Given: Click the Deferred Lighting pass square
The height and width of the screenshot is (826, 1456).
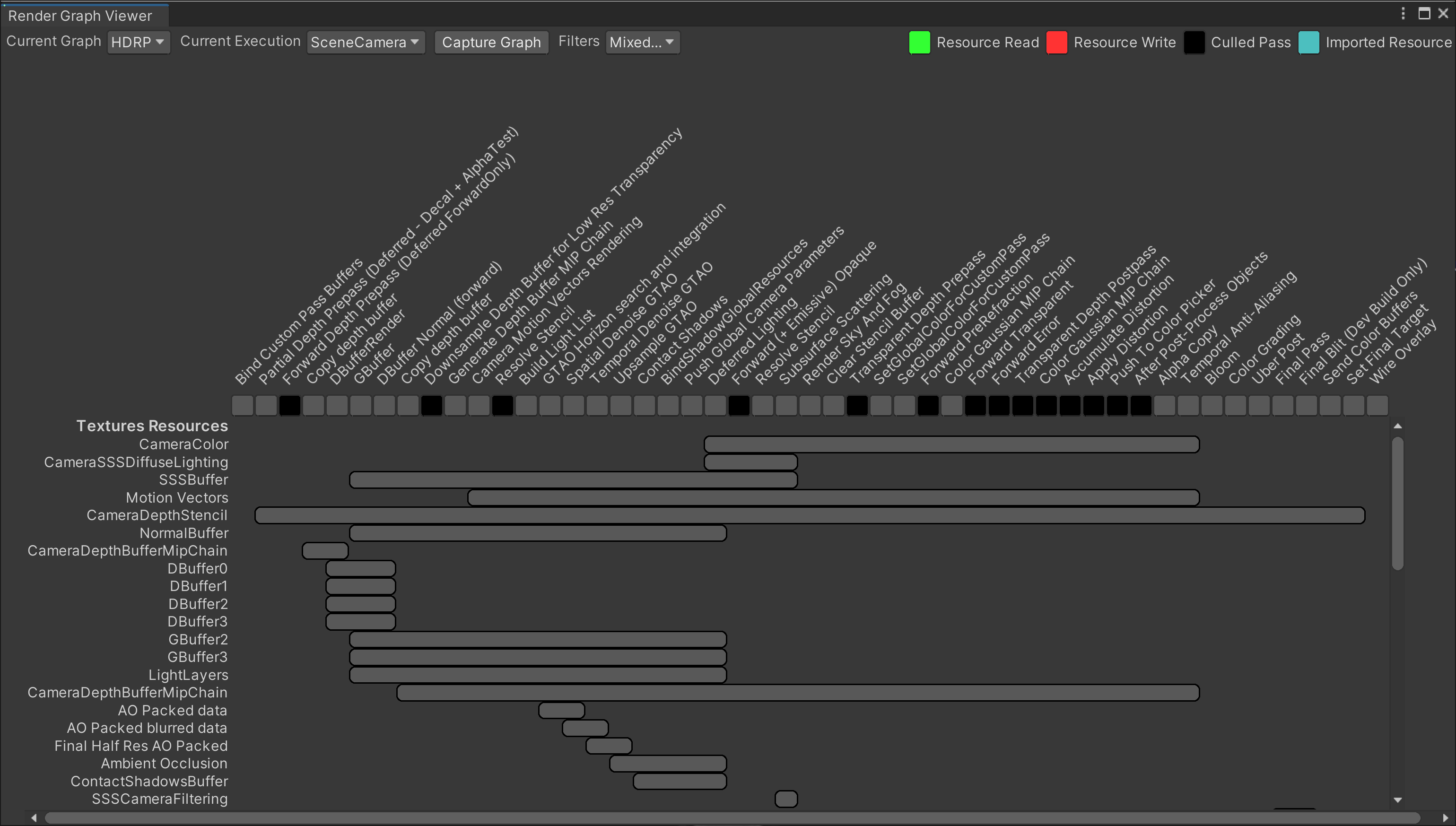Looking at the screenshot, I should [x=715, y=406].
